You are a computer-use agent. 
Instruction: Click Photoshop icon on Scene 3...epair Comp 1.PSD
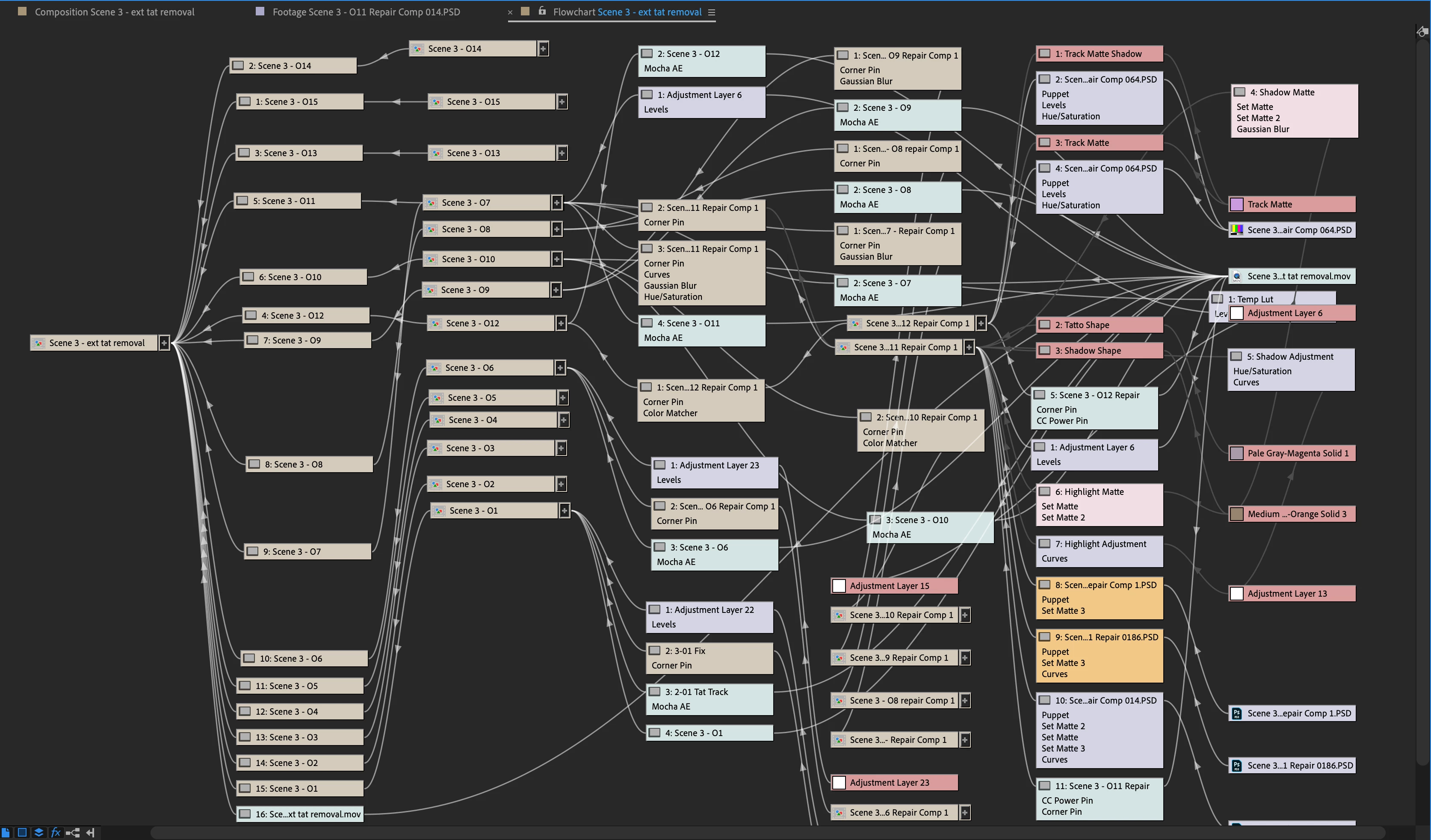tap(1236, 713)
